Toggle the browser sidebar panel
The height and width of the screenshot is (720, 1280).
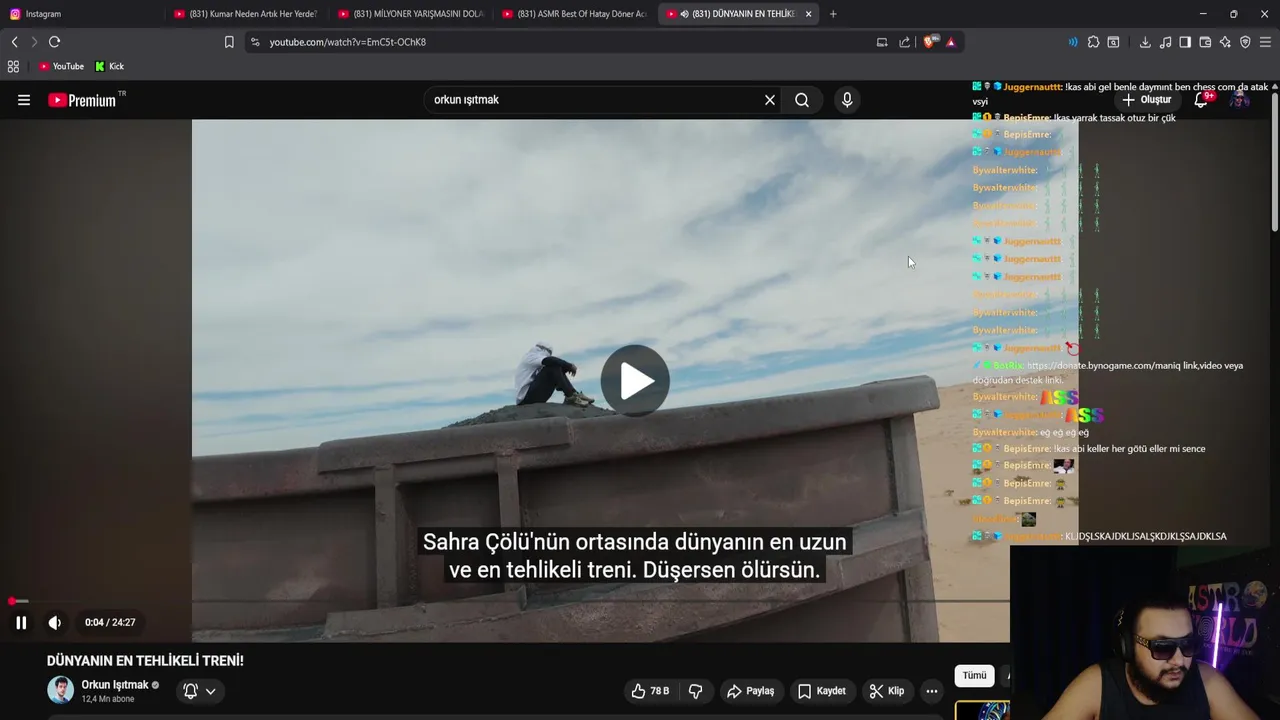(x=1185, y=42)
